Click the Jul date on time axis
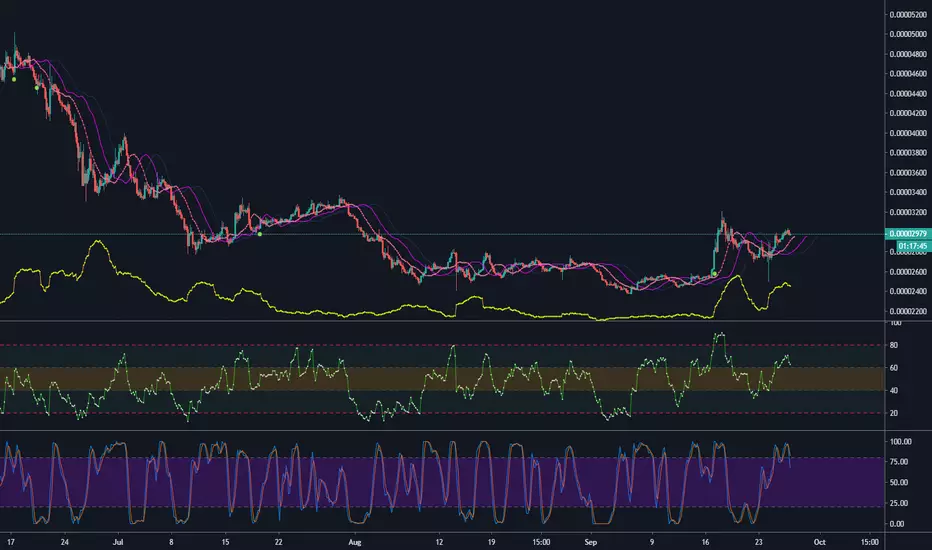932x550 pixels. pyautogui.click(x=118, y=542)
